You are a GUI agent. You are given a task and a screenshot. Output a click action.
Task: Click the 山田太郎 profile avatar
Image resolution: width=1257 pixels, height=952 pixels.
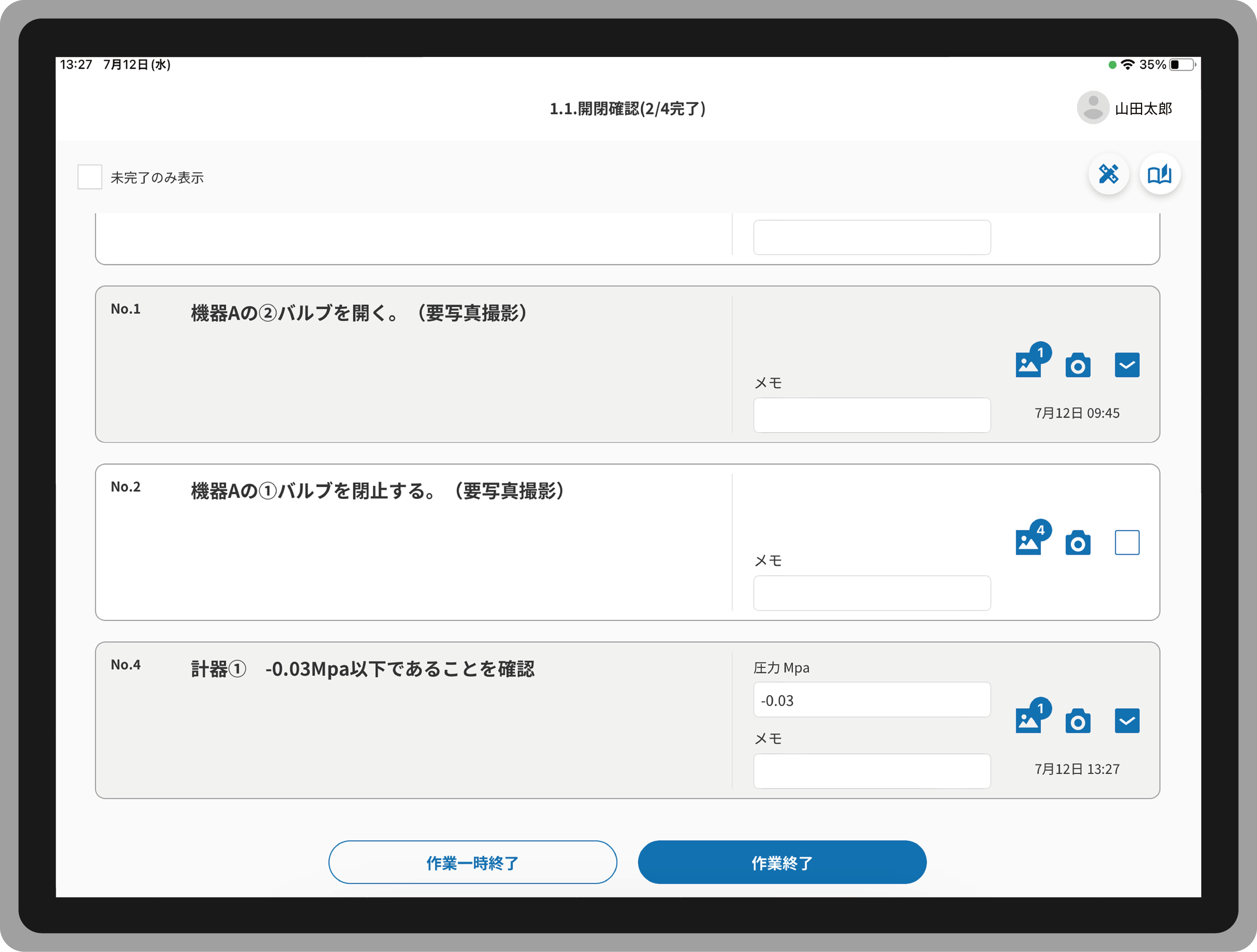(1092, 108)
